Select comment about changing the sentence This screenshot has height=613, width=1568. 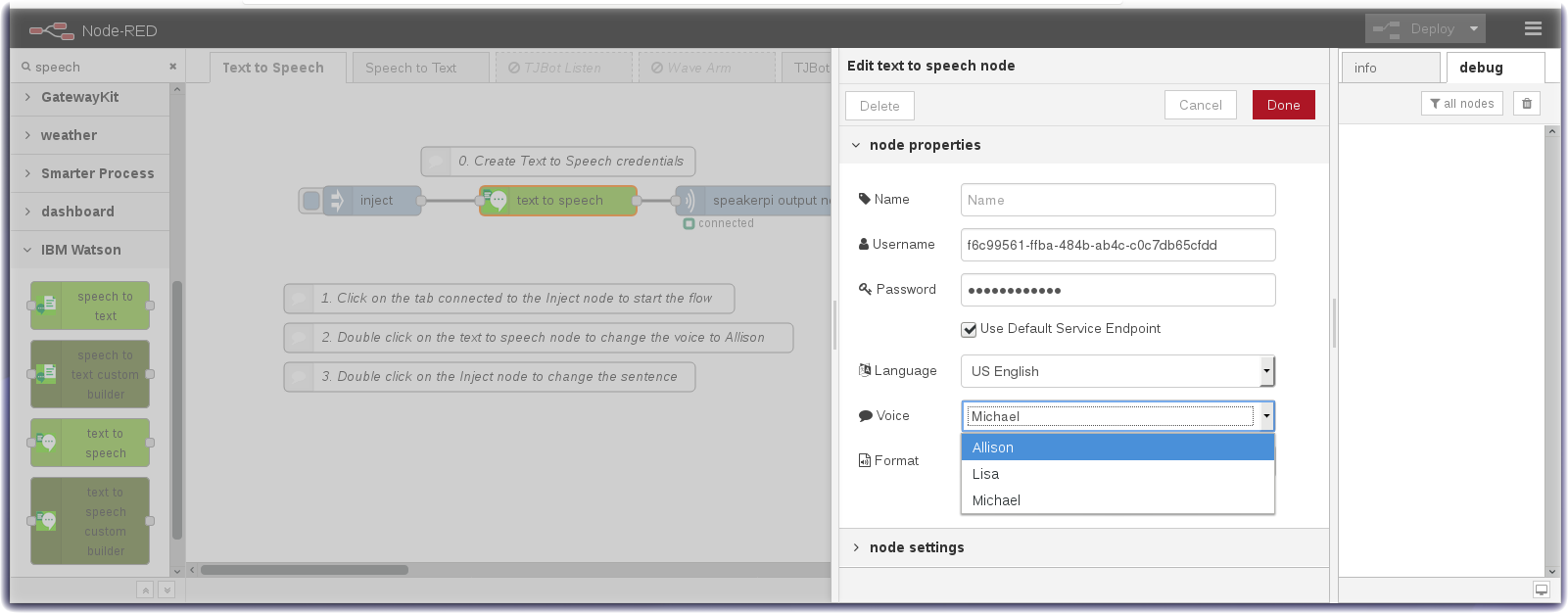(x=490, y=377)
